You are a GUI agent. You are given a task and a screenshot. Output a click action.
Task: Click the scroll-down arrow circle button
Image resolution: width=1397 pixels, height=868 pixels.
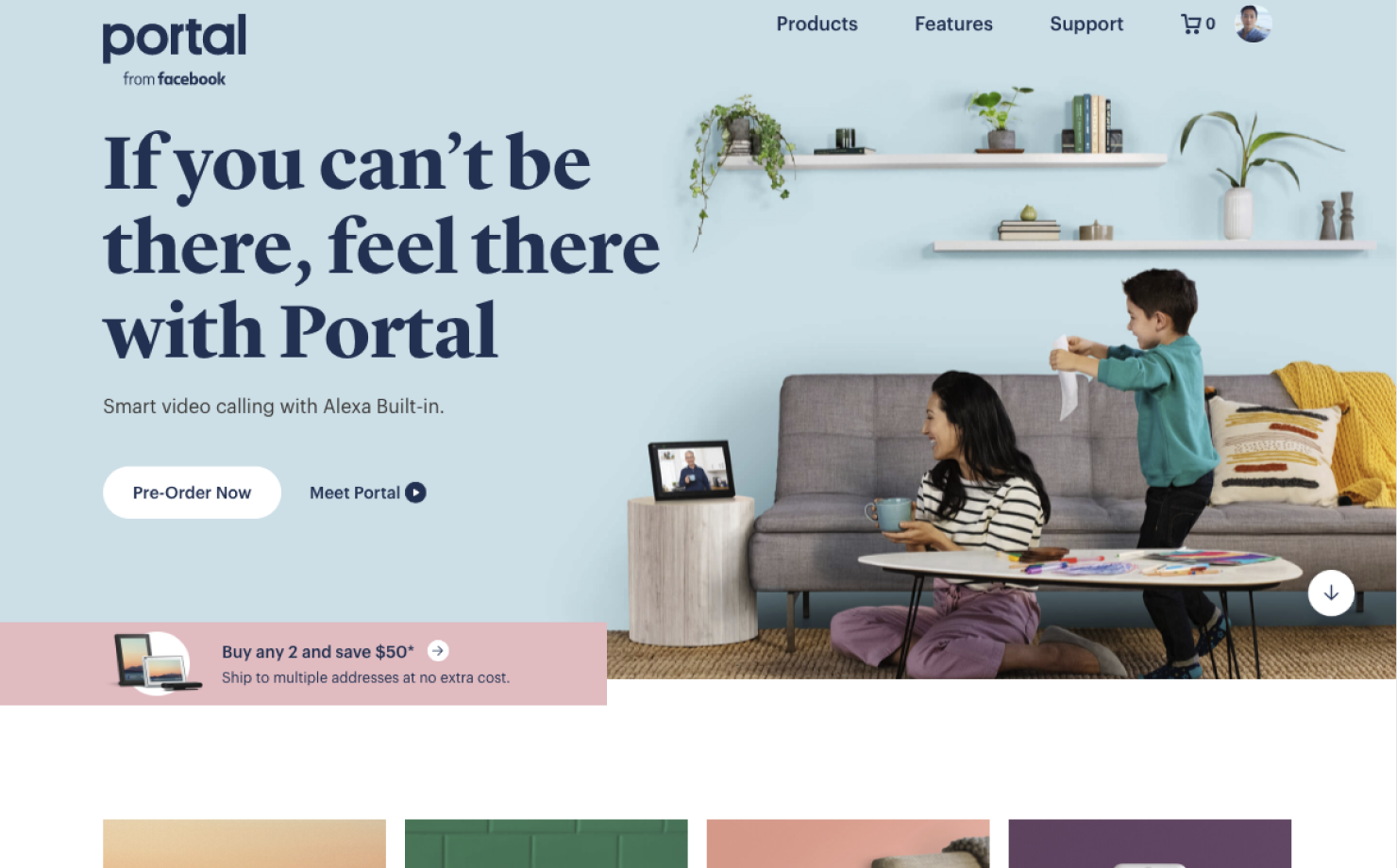[x=1331, y=593]
